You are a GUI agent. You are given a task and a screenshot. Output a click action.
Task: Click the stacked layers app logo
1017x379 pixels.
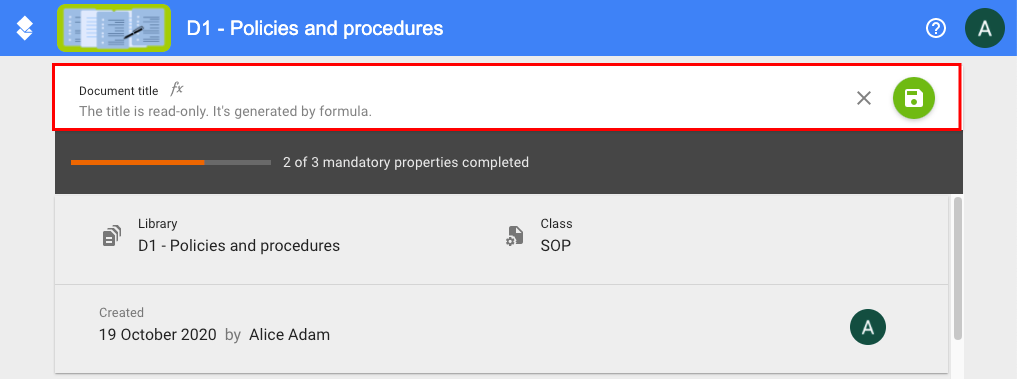pos(25,28)
